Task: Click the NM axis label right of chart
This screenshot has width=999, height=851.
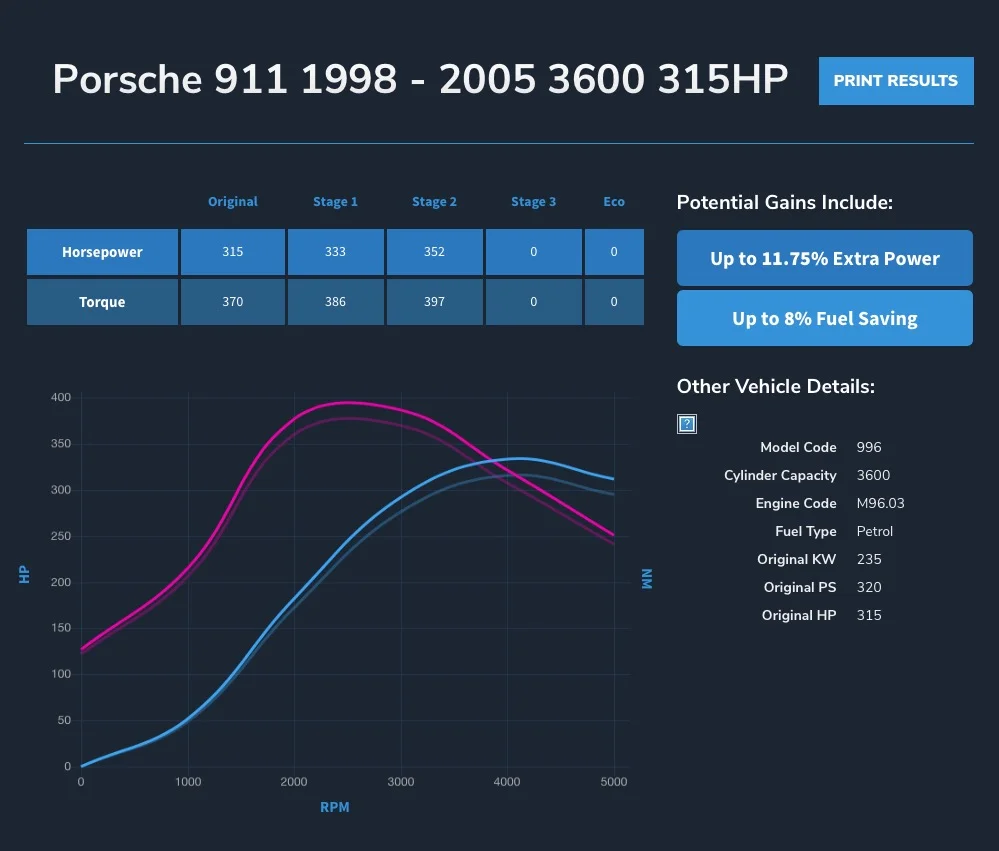Action: [647, 579]
